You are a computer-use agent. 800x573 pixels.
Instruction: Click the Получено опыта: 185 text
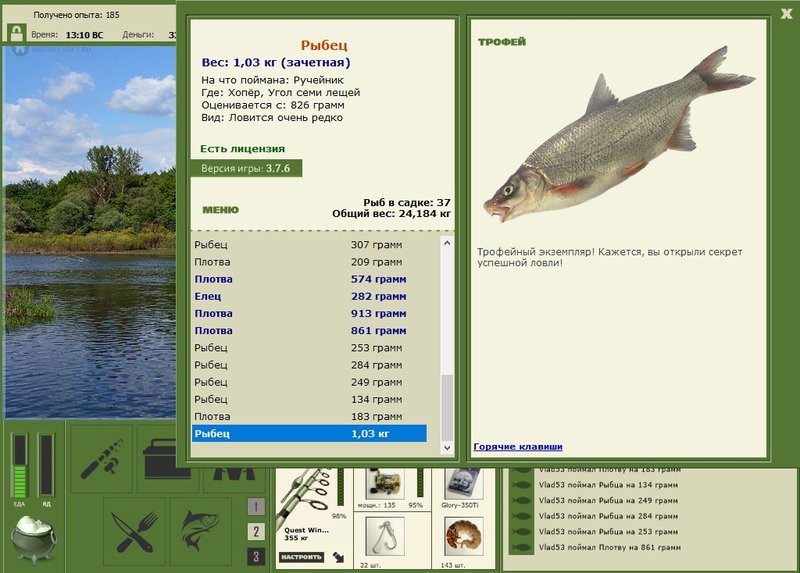click(77, 15)
